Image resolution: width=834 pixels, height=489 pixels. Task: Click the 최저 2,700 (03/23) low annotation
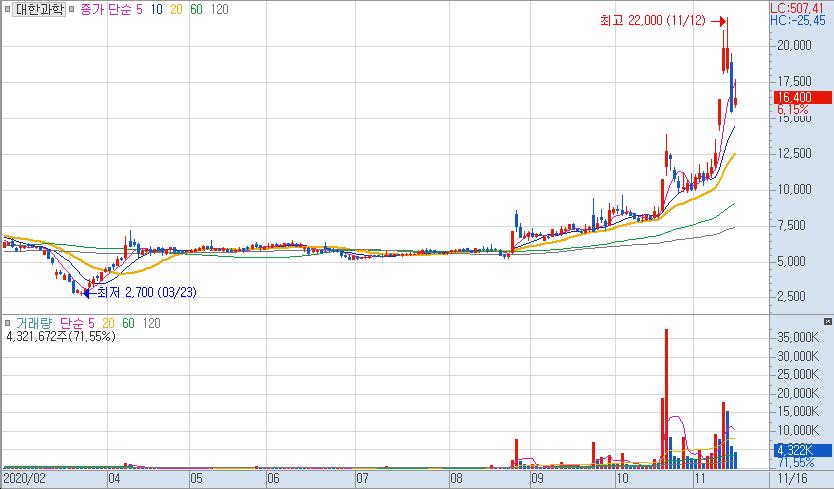[147, 292]
